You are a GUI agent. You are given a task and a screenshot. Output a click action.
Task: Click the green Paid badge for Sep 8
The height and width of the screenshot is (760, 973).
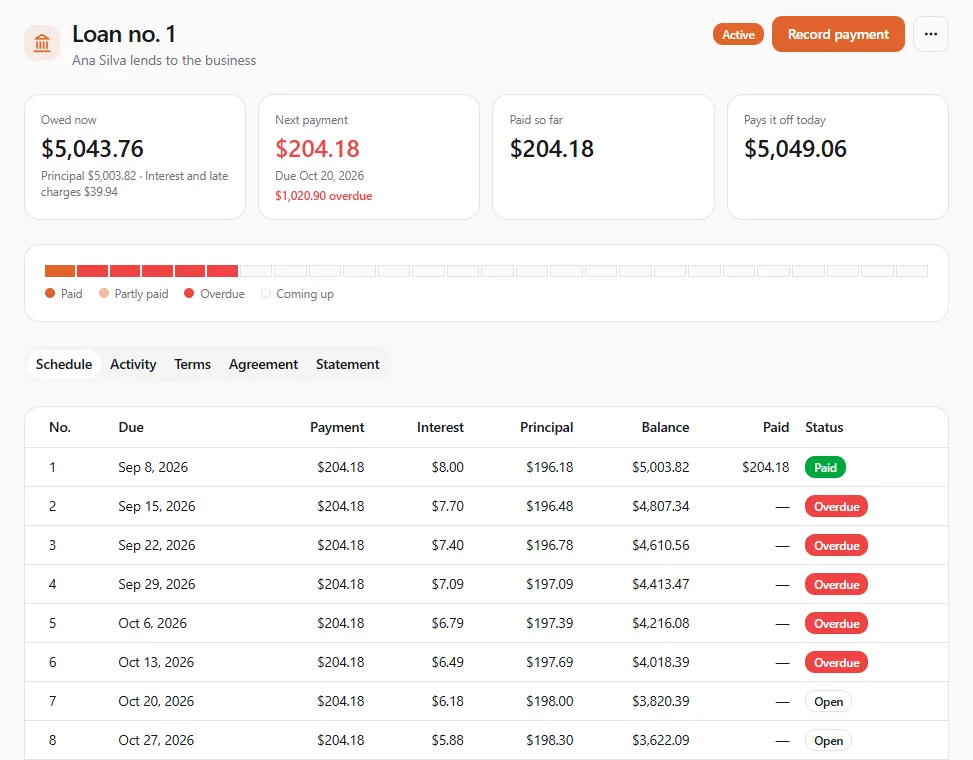(825, 467)
